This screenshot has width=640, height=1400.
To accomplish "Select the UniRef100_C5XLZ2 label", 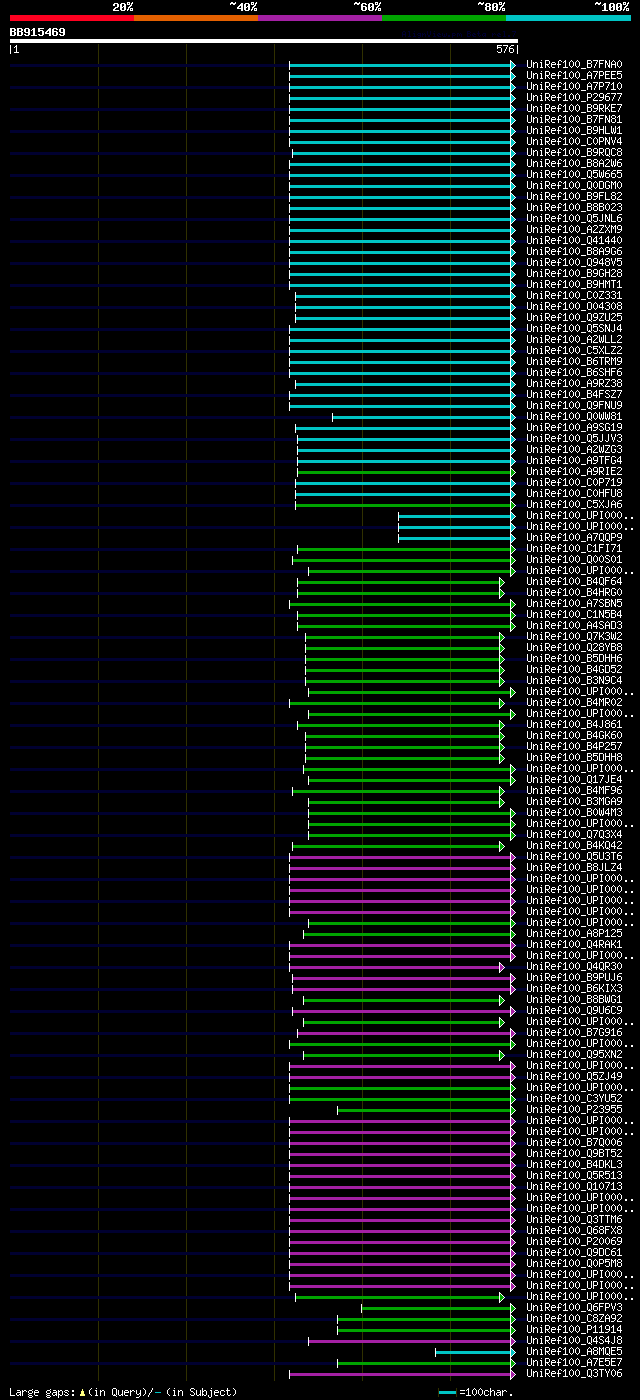I will [574, 351].
